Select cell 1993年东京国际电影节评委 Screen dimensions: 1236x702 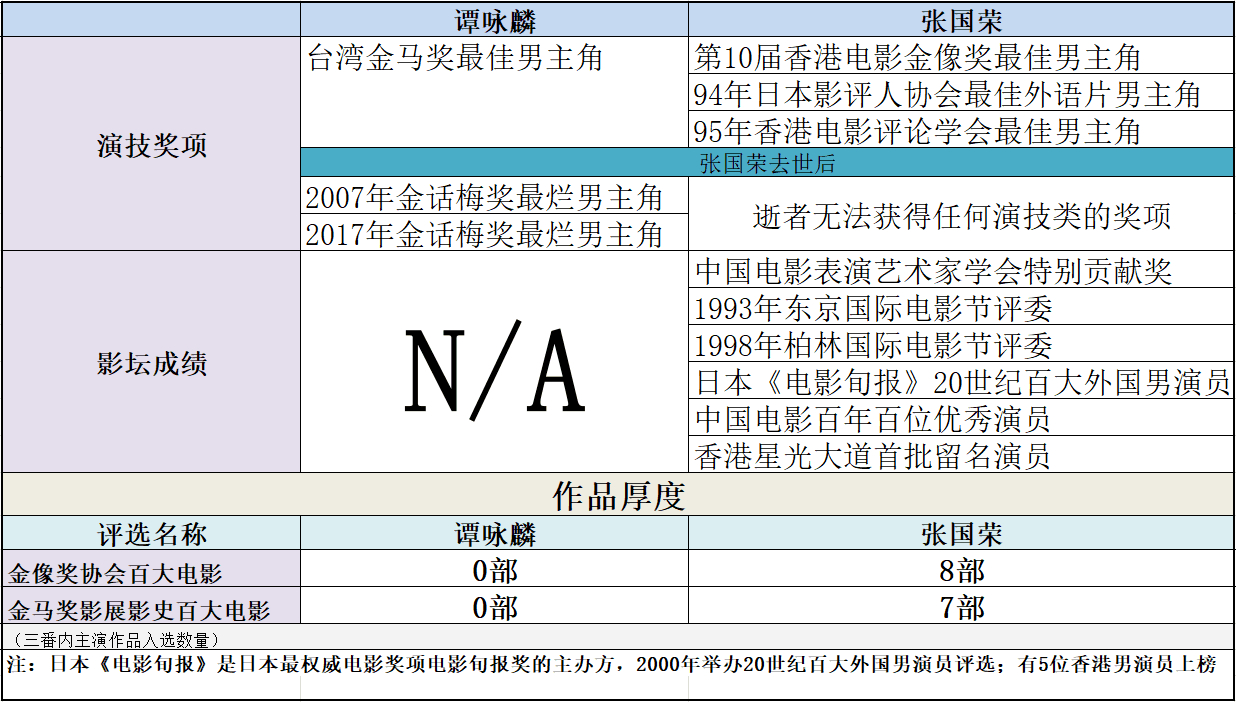point(962,307)
